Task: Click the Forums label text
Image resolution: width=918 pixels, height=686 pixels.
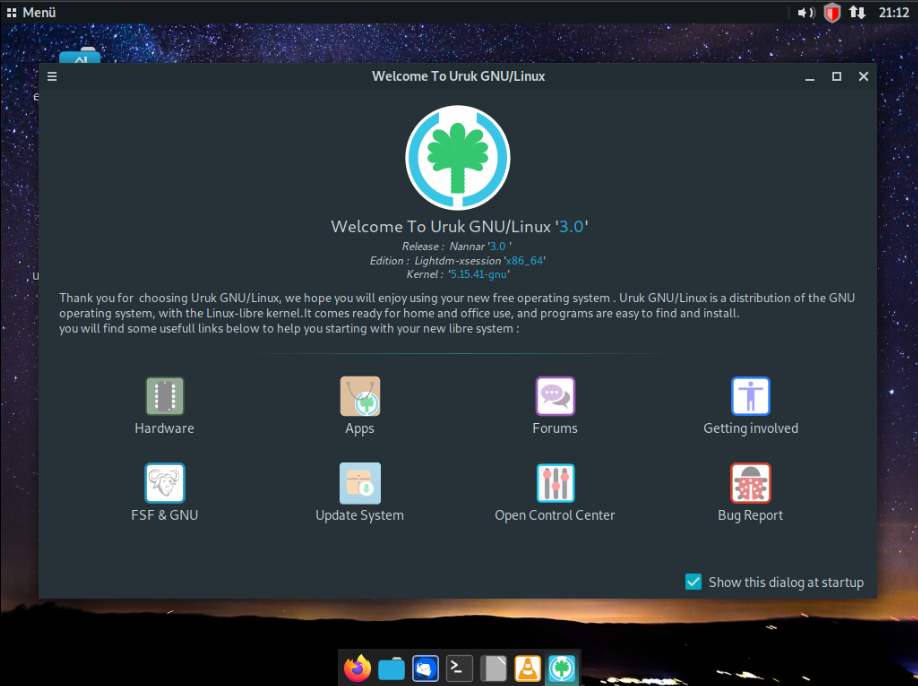Action: point(555,428)
